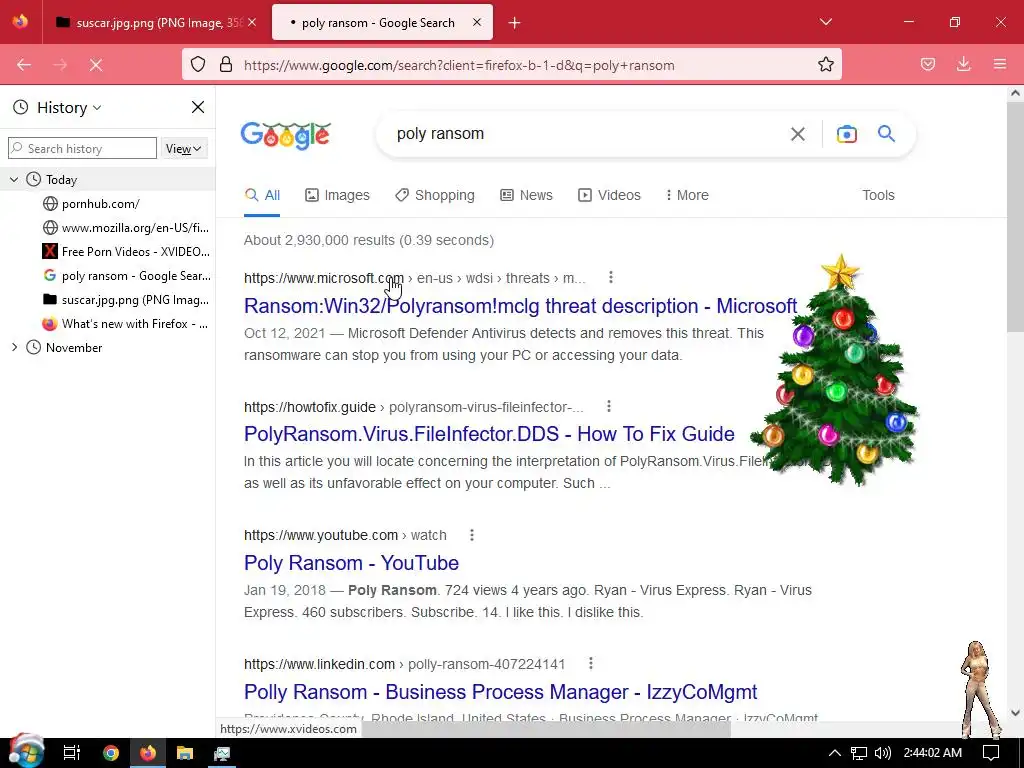The height and width of the screenshot is (768, 1024).
Task: Search by image camera icon
Action: click(846, 134)
